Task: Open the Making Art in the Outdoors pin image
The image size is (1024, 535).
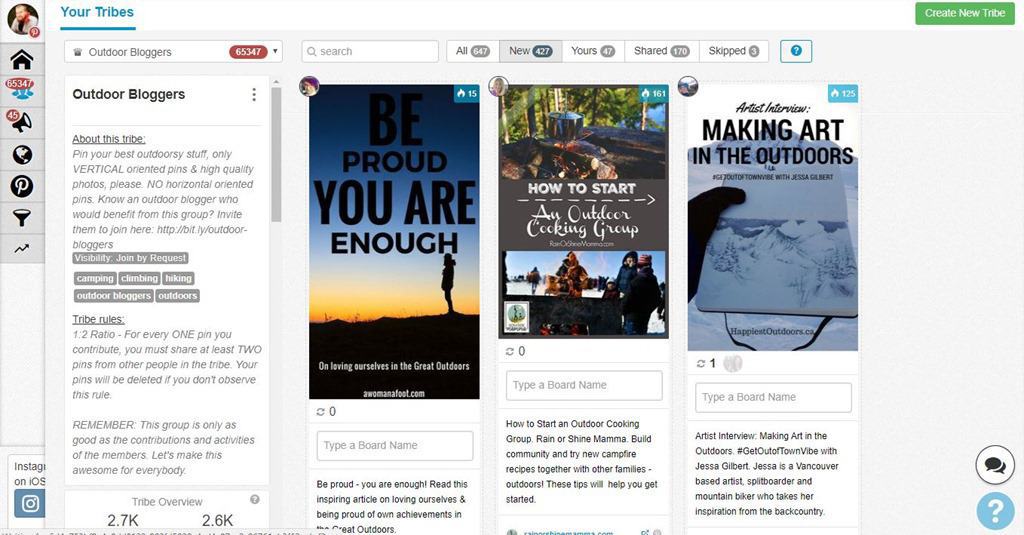Action: coord(773,218)
